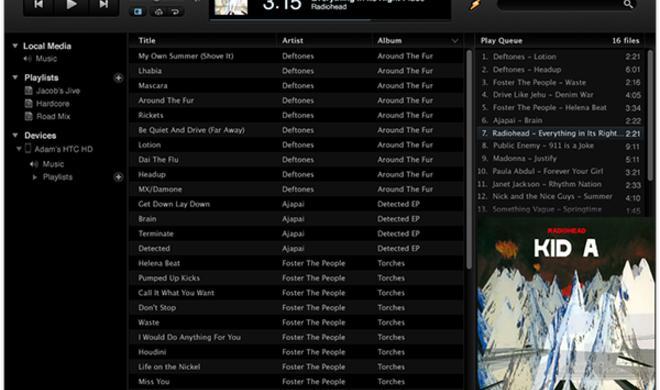
Task: Select queue item Deftones – Headup
Action: pyautogui.click(x=560, y=69)
